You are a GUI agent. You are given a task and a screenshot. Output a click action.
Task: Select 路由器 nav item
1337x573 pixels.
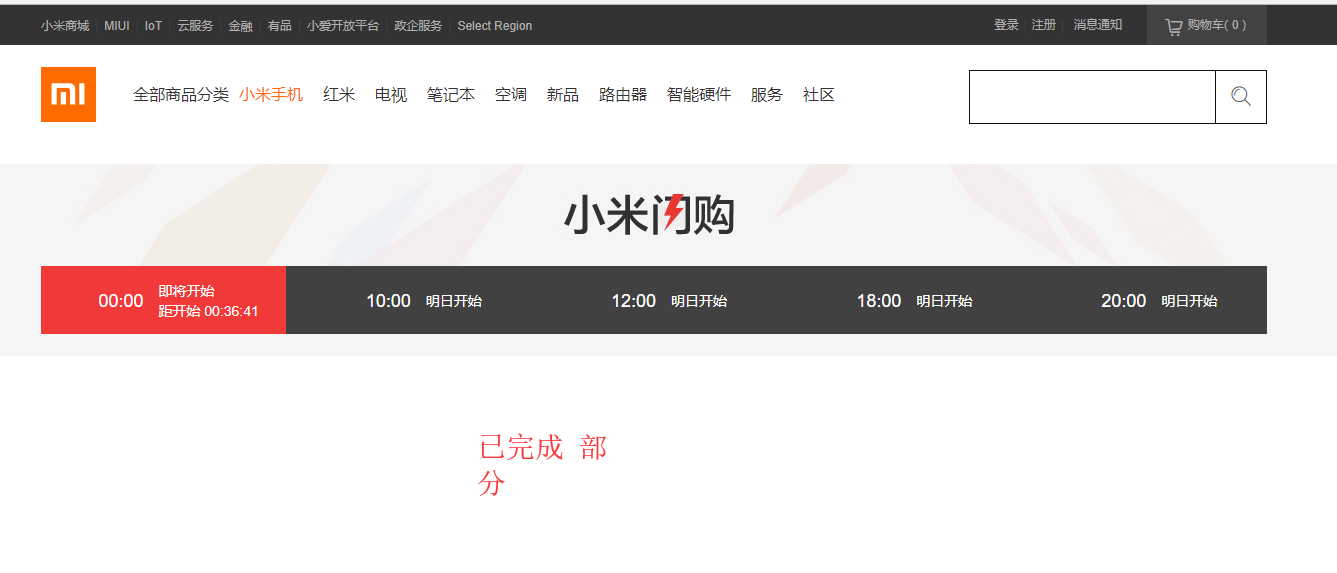pos(623,95)
